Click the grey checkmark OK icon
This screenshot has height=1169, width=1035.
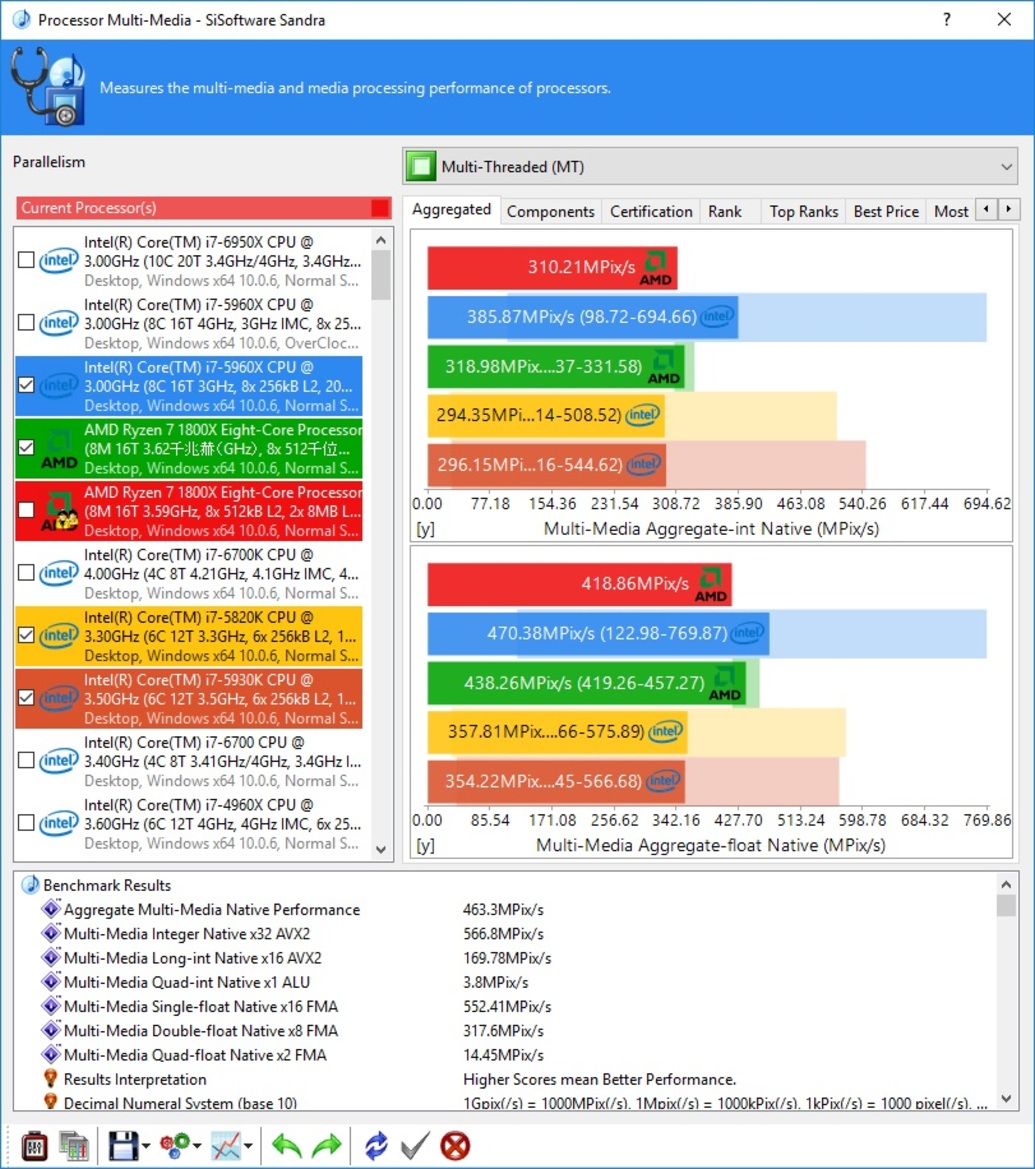coord(415,1146)
